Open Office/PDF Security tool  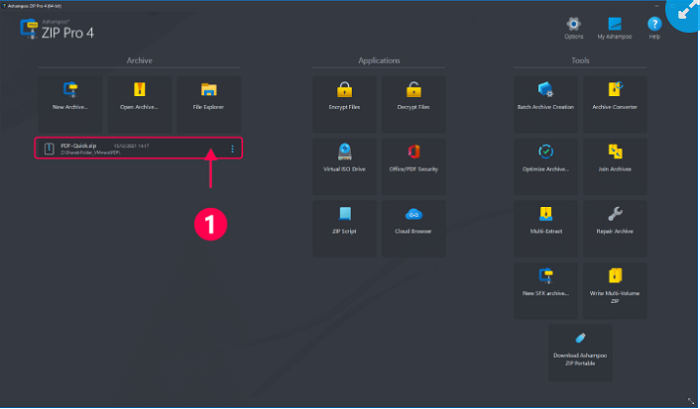coord(413,166)
